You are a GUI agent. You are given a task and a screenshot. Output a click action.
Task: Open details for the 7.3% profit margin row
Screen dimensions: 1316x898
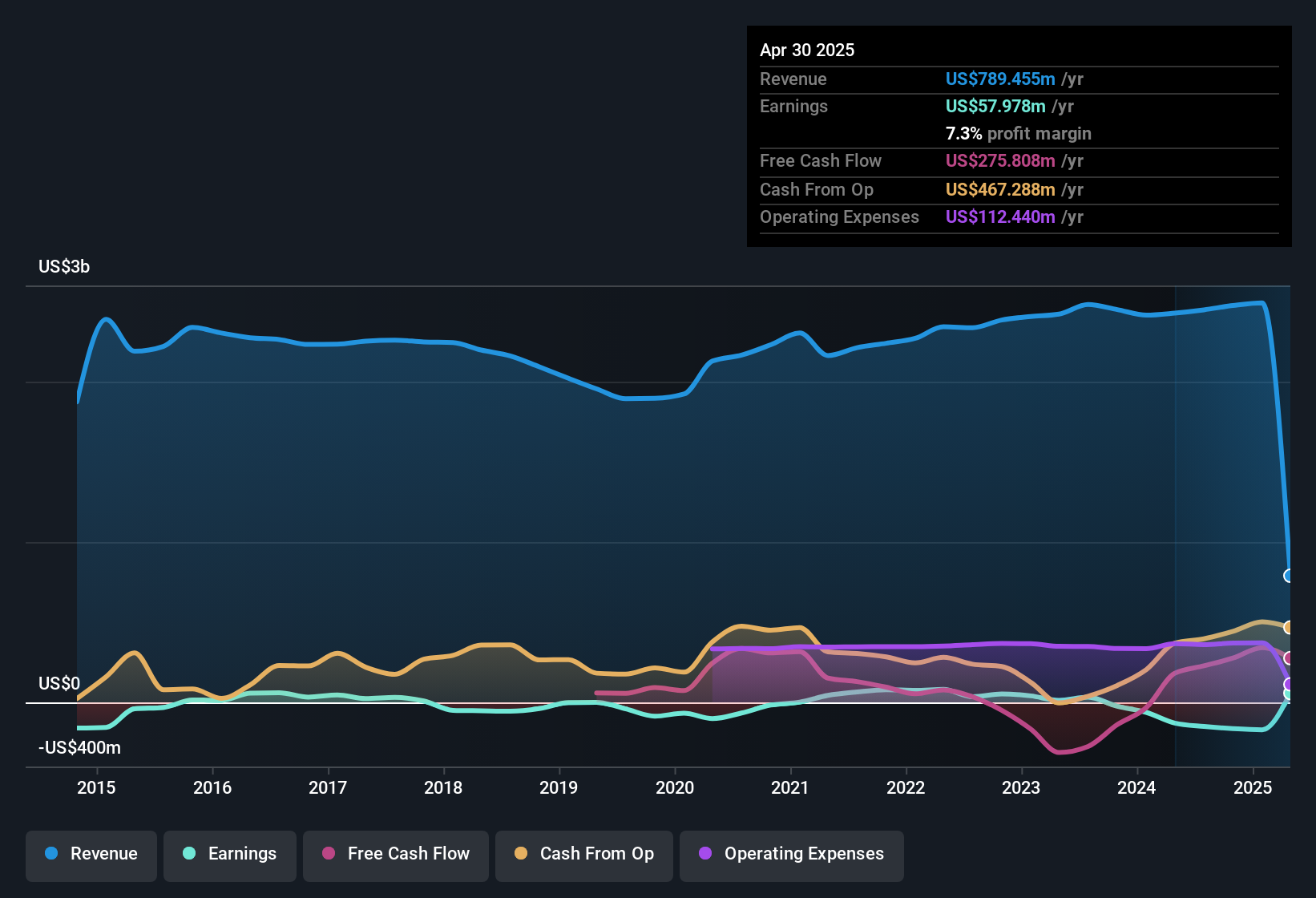[x=1018, y=134]
